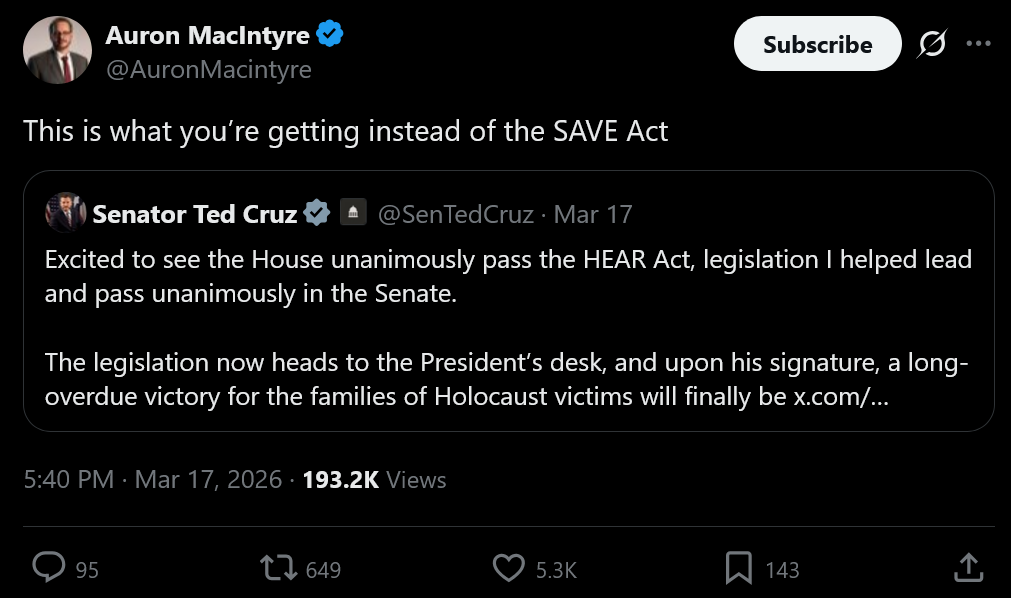Bookmark this post
The width and height of the screenshot is (1011, 598).
coord(738,568)
